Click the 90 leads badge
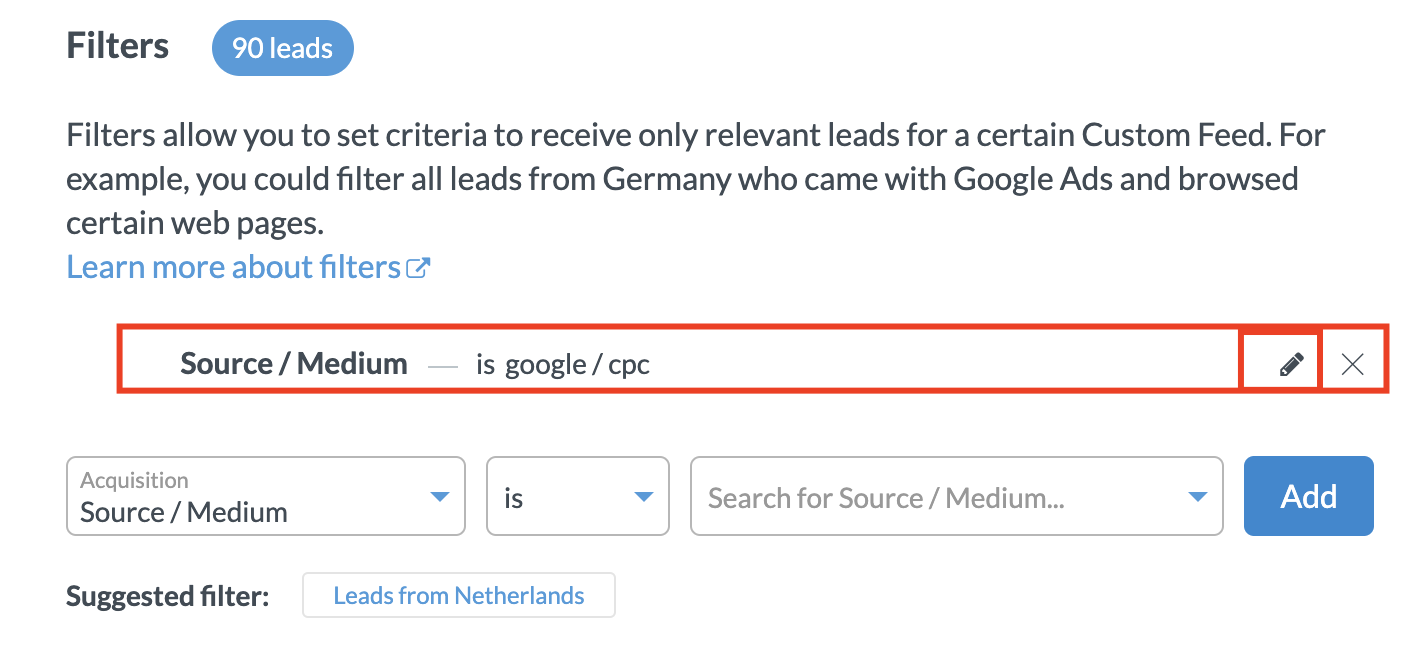Viewport: 1412px width, 648px height. click(x=283, y=48)
